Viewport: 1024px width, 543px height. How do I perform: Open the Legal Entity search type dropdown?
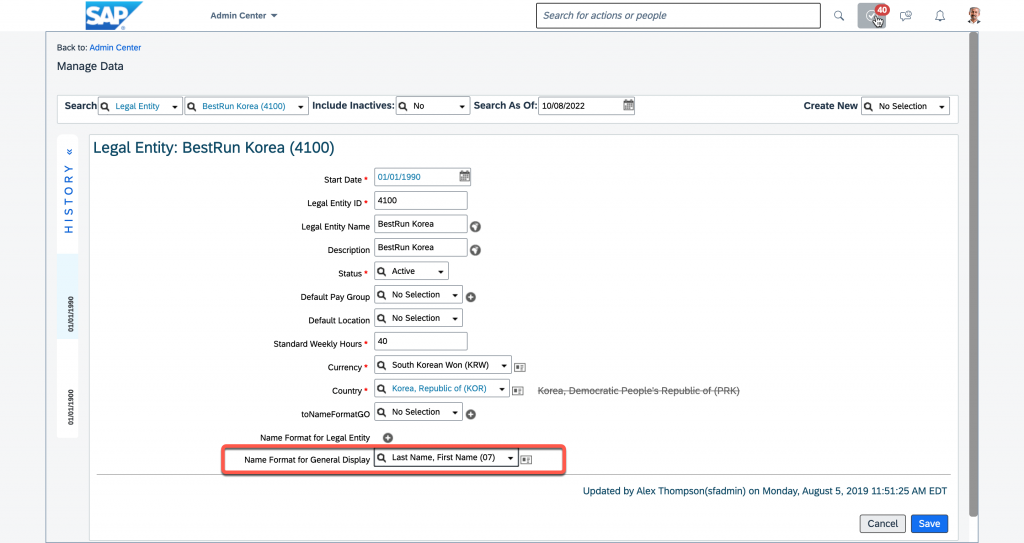click(x=140, y=106)
